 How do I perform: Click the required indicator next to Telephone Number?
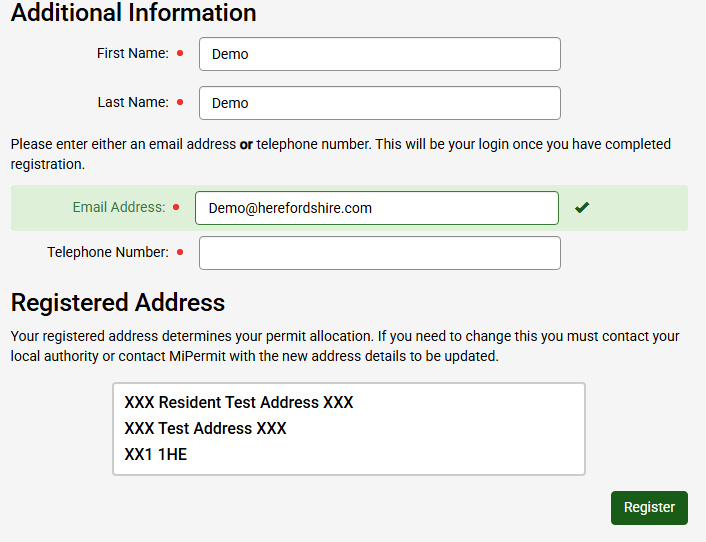[x=180, y=253]
